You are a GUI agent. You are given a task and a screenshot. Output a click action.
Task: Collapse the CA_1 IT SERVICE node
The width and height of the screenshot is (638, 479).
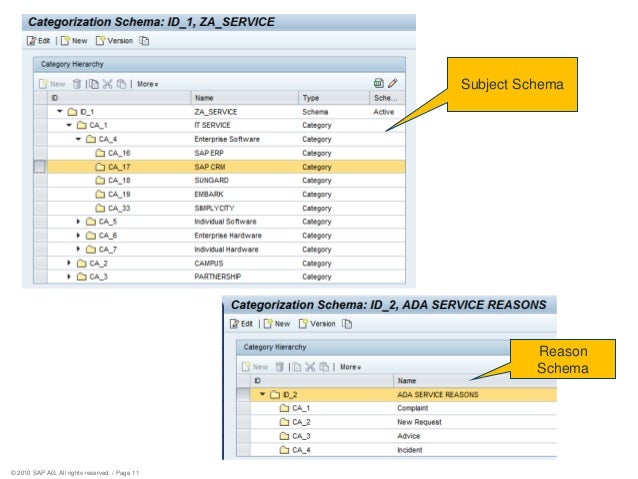(x=69, y=125)
